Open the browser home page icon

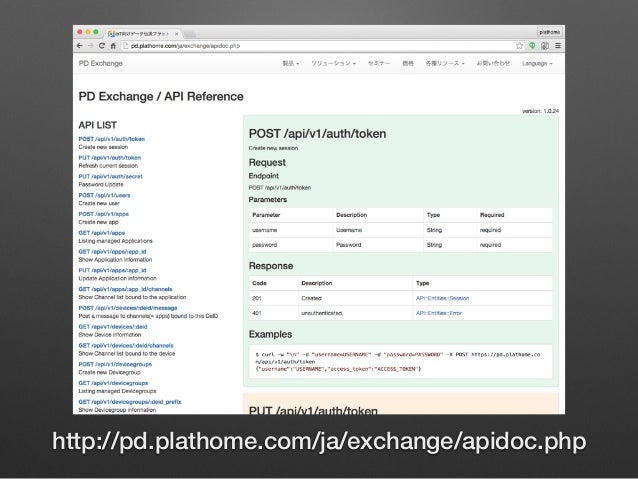[113, 46]
